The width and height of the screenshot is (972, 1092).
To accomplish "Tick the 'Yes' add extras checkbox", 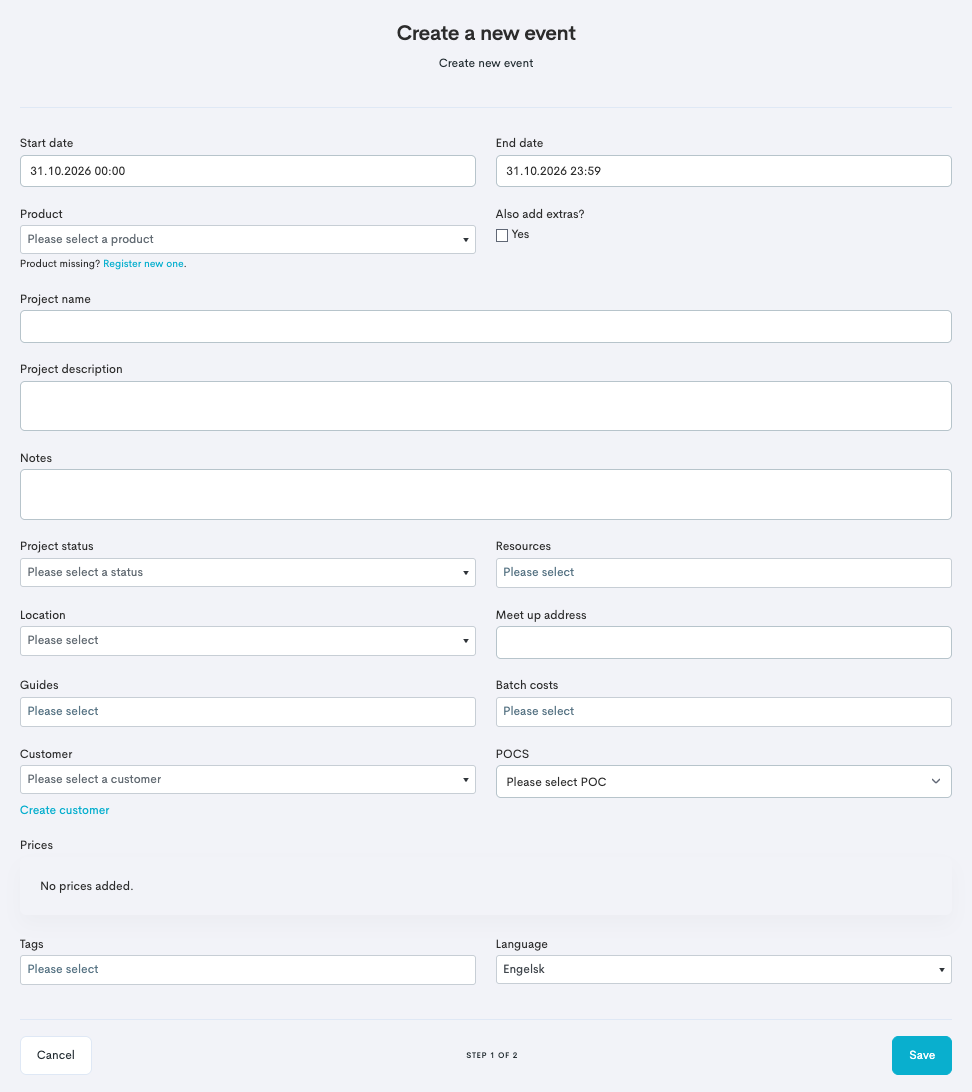I will click(502, 235).
